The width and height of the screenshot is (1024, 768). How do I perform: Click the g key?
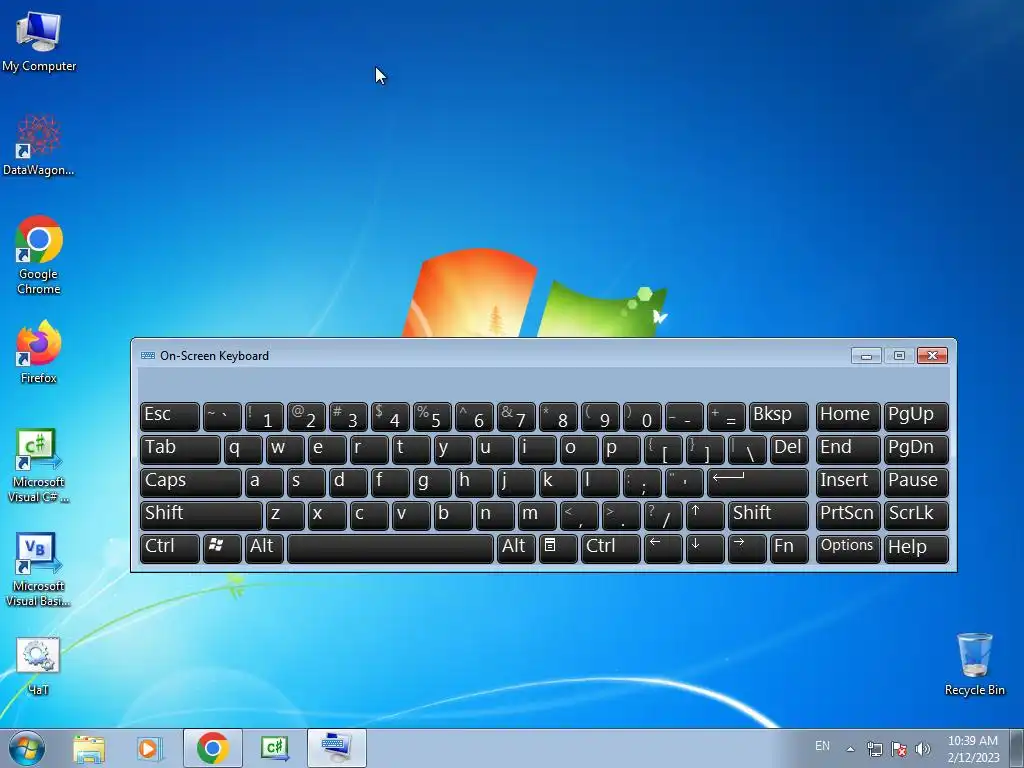point(432,482)
